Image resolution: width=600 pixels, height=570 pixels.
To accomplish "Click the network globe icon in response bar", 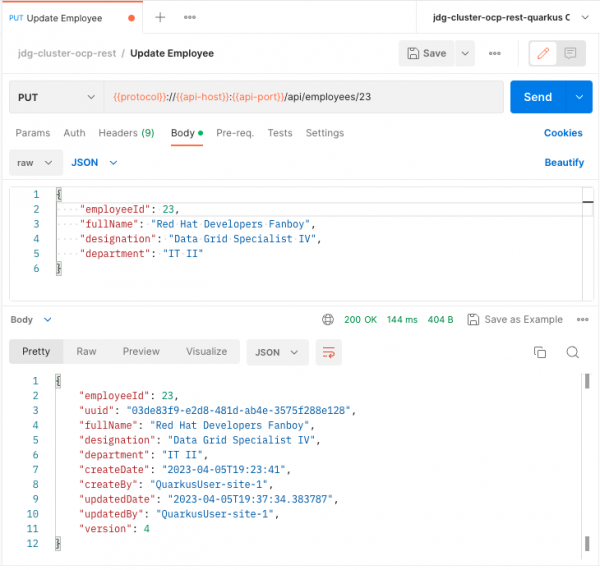I will [327, 320].
